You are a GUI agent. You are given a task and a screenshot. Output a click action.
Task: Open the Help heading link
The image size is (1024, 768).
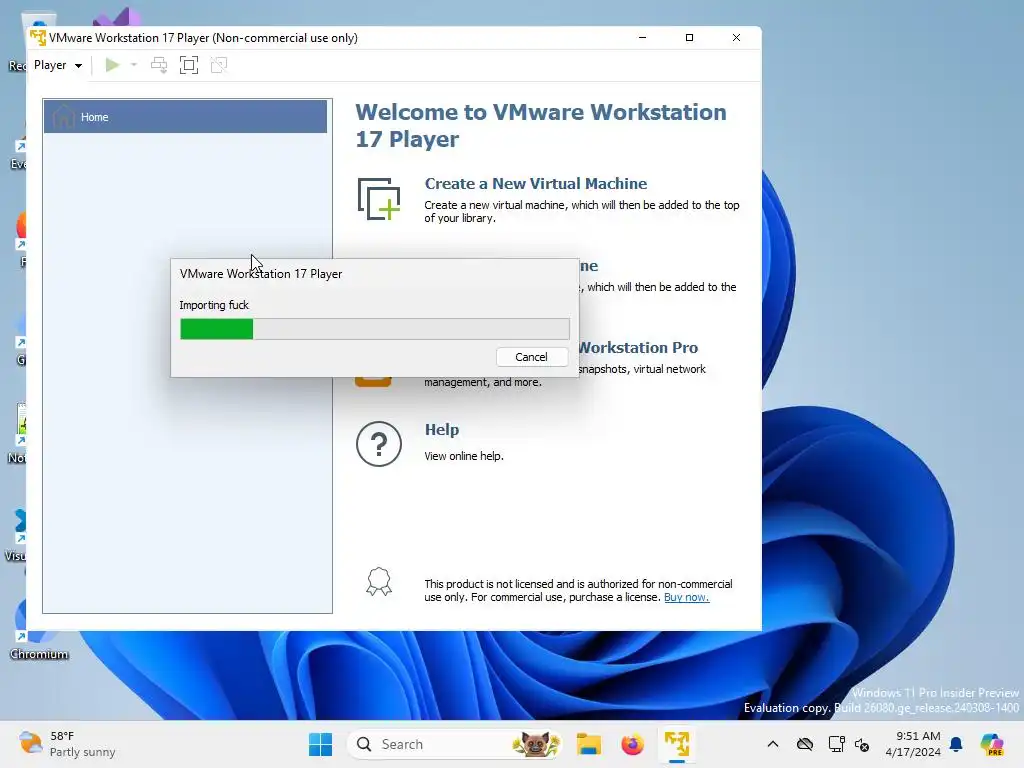[x=442, y=430]
